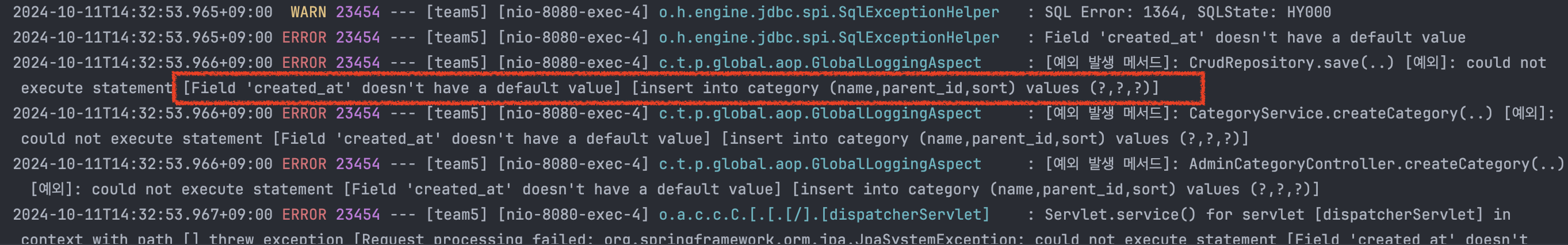This screenshot has width=1568, height=245.
Task: Click the insert statement inside the red-outlined line
Action: point(896,88)
